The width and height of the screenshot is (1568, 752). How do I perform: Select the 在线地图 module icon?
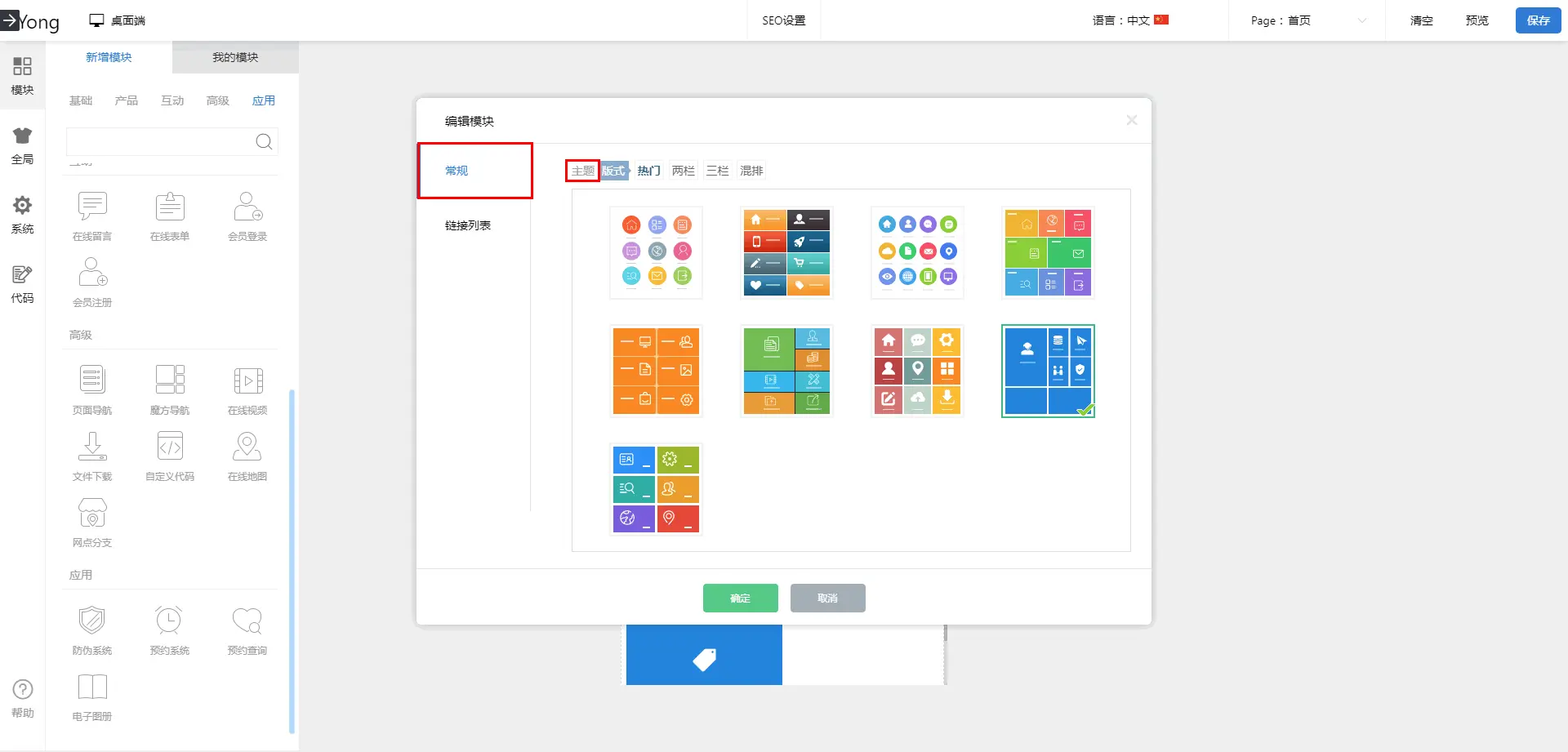247,447
